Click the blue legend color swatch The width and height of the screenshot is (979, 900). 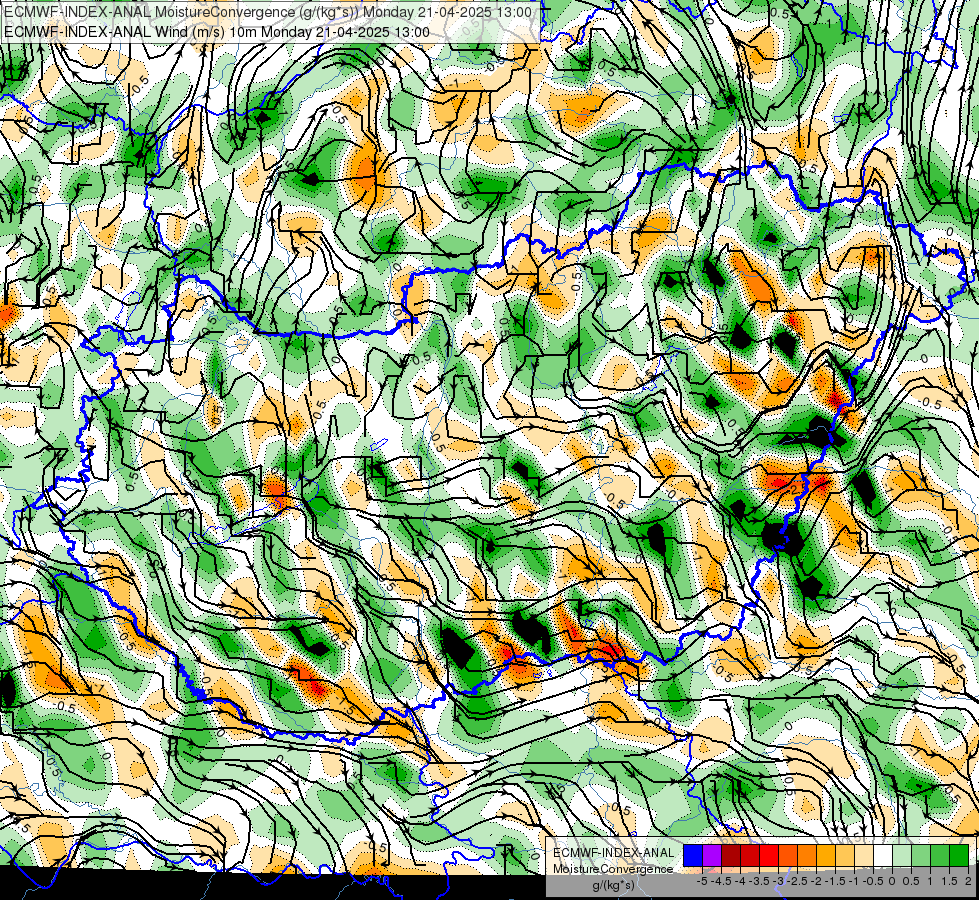tap(693, 855)
